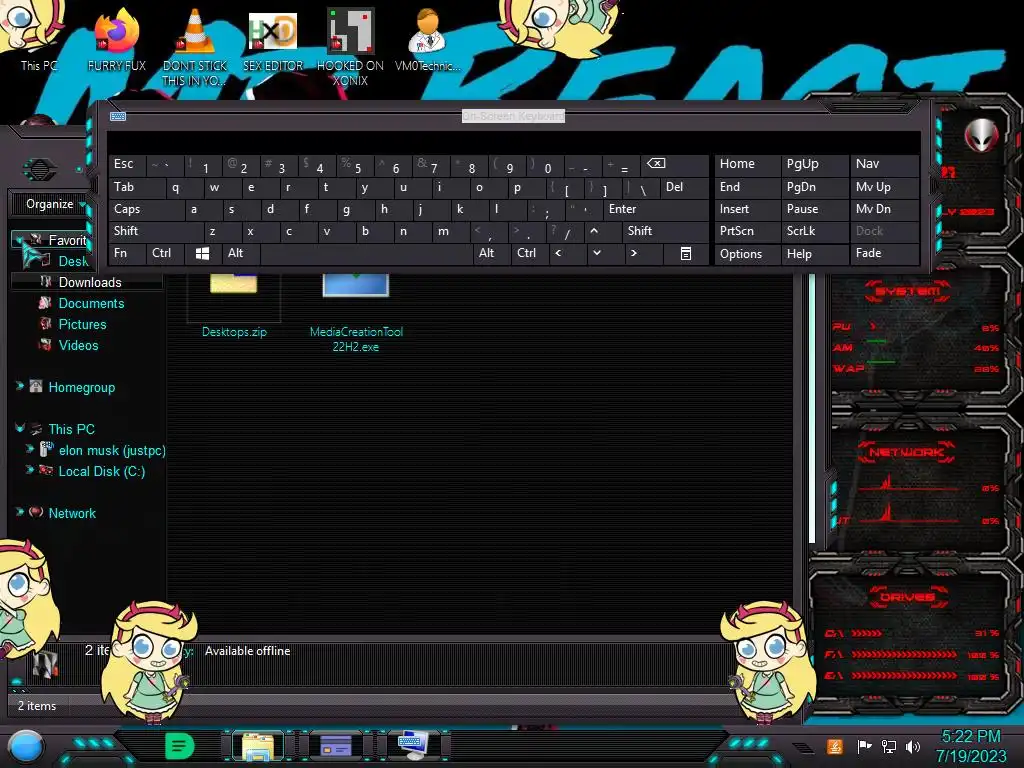Click the spacebar on the keyboard
This screenshot has height=768, width=1024.
[x=366, y=253]
